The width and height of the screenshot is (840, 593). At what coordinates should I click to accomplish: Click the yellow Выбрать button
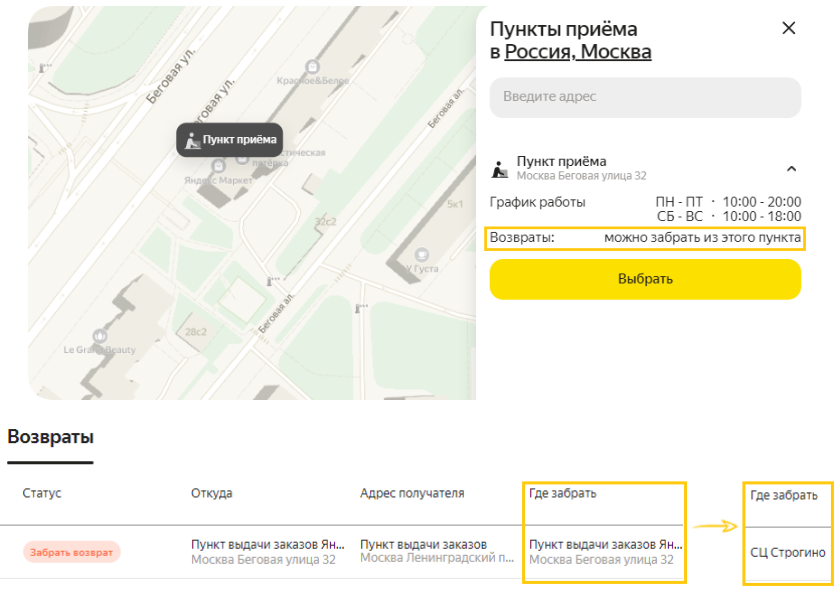645,279
